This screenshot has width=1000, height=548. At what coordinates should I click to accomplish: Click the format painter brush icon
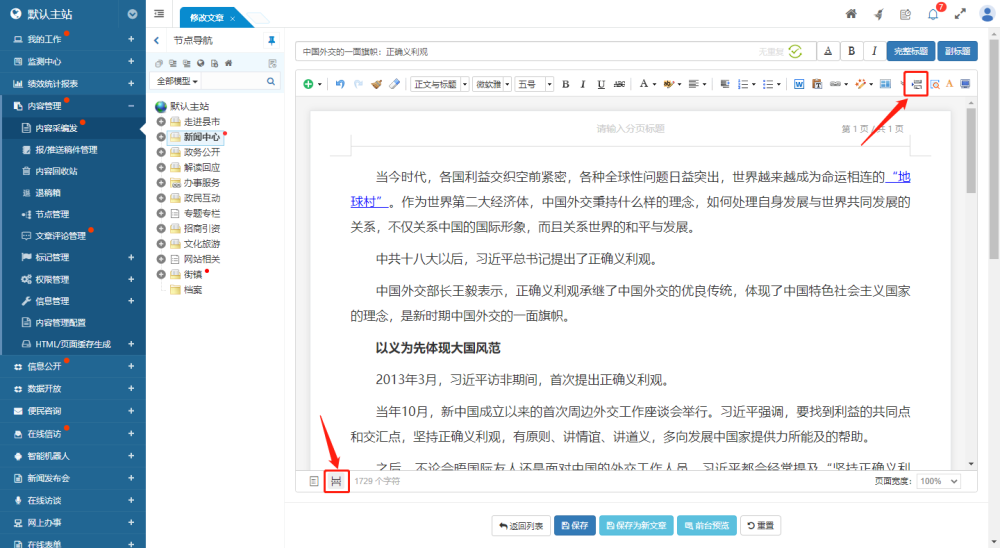[377, 84]
